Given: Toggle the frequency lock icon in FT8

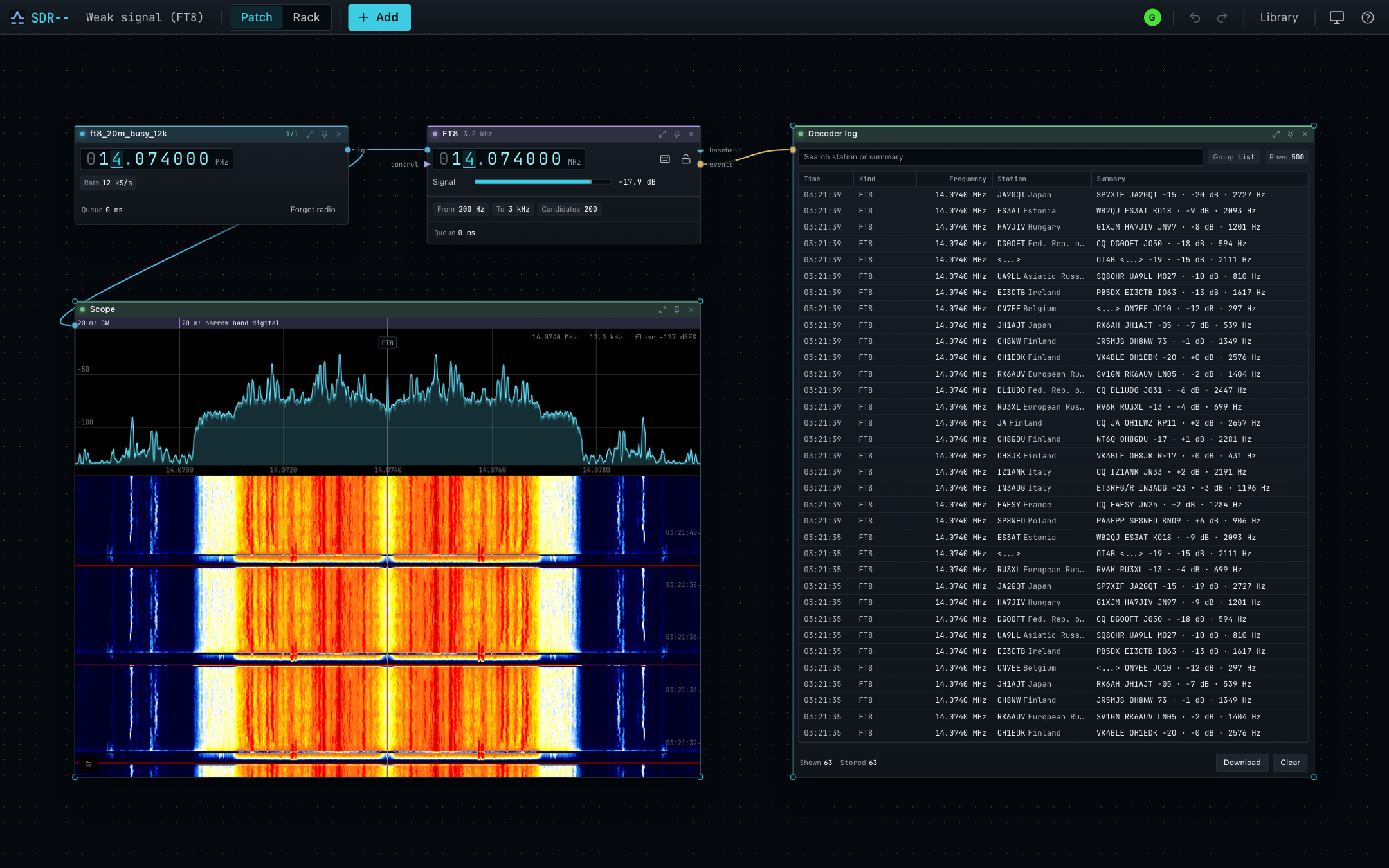Looking at the screenshot, I should (x=686, y=159).
